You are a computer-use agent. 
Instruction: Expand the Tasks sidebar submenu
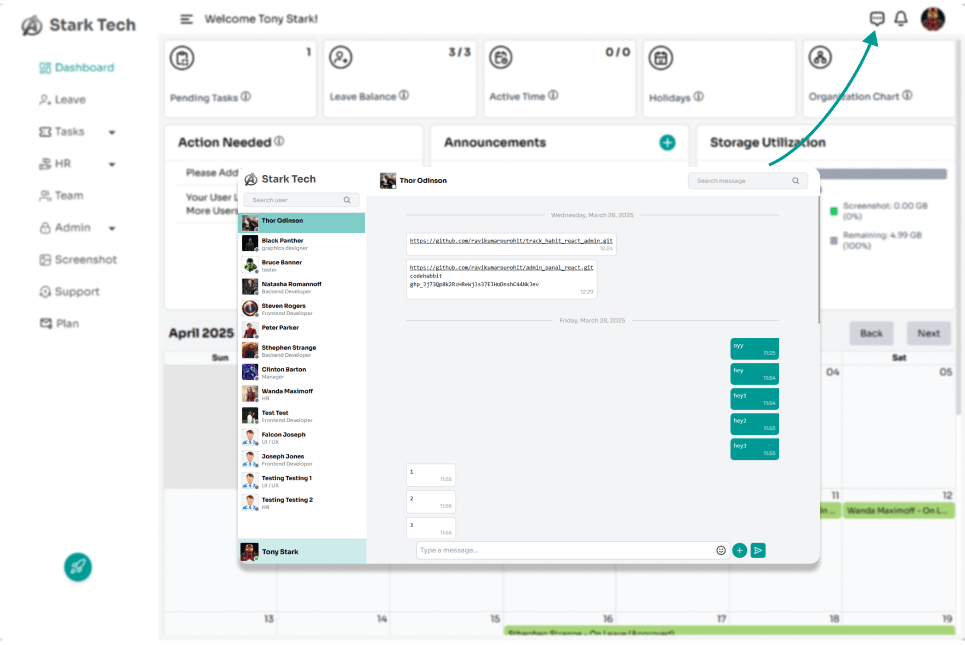tap(112, 132)
